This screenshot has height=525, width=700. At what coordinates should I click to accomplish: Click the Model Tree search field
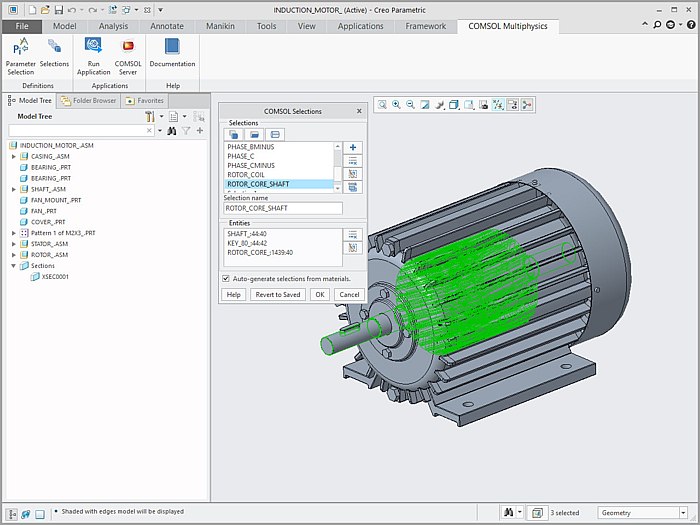pos(81,131)
